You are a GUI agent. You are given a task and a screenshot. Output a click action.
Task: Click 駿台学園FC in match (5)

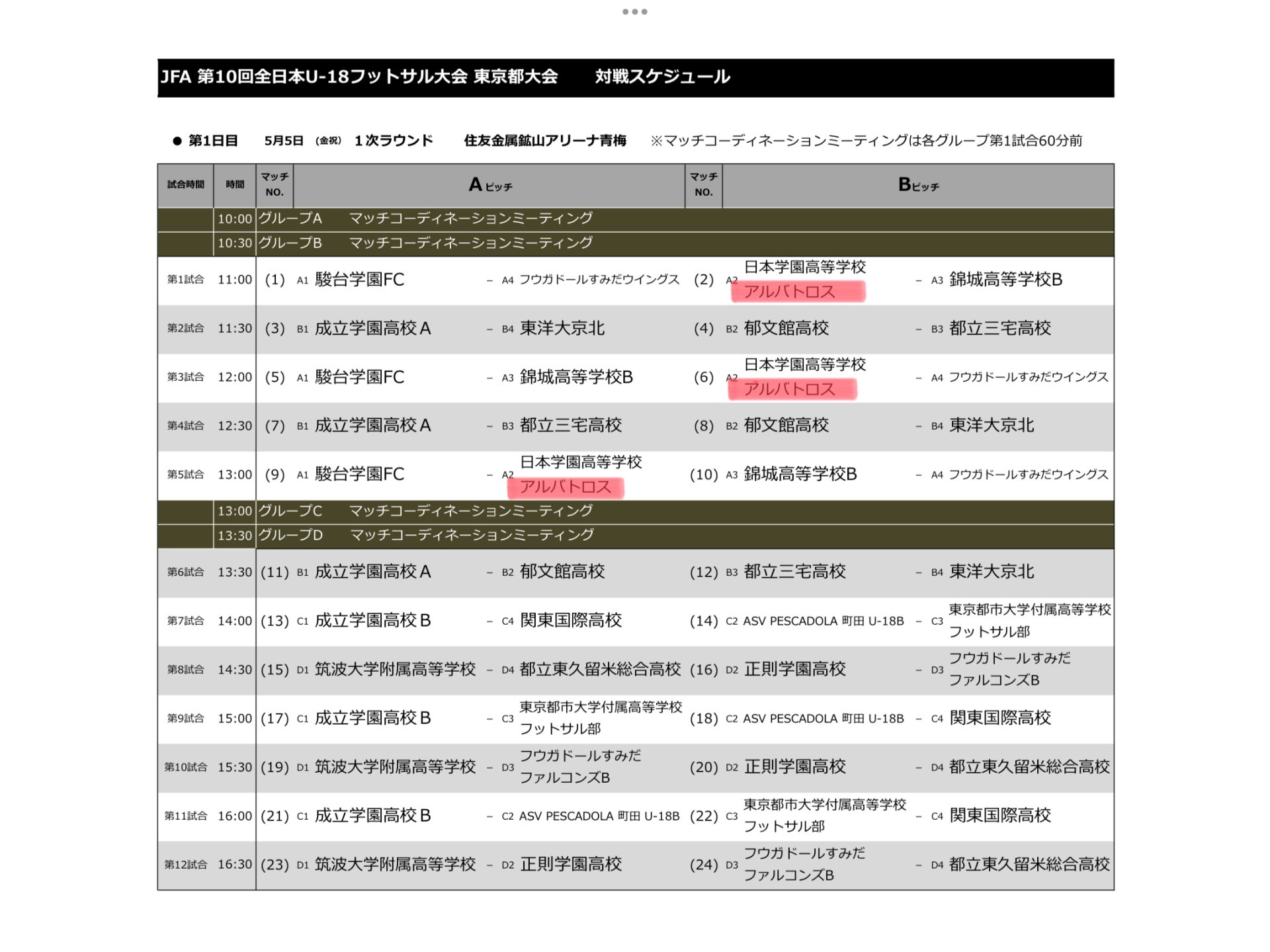(359, 377)
